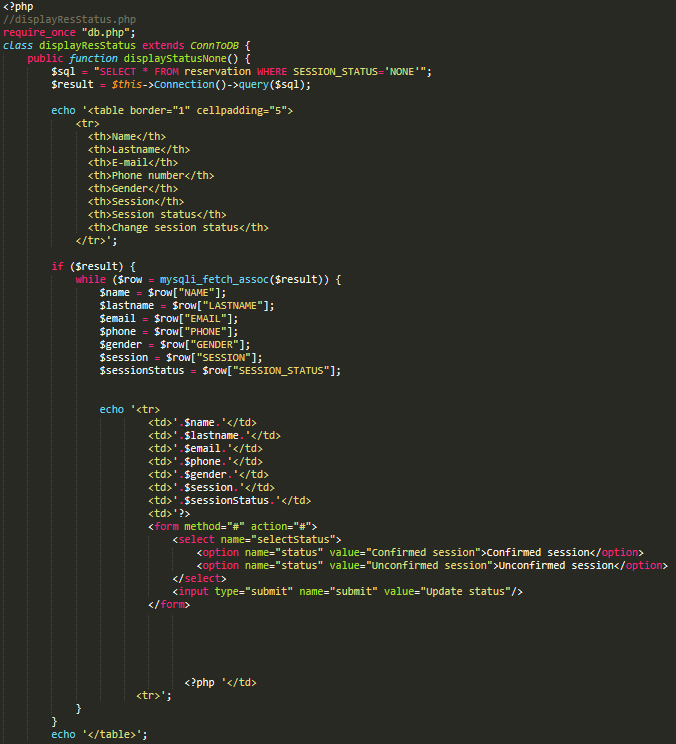This screenshot has width=676, height=744.
Task: Click the parent class name 'ConnToDB'
Action: point(214,46)
